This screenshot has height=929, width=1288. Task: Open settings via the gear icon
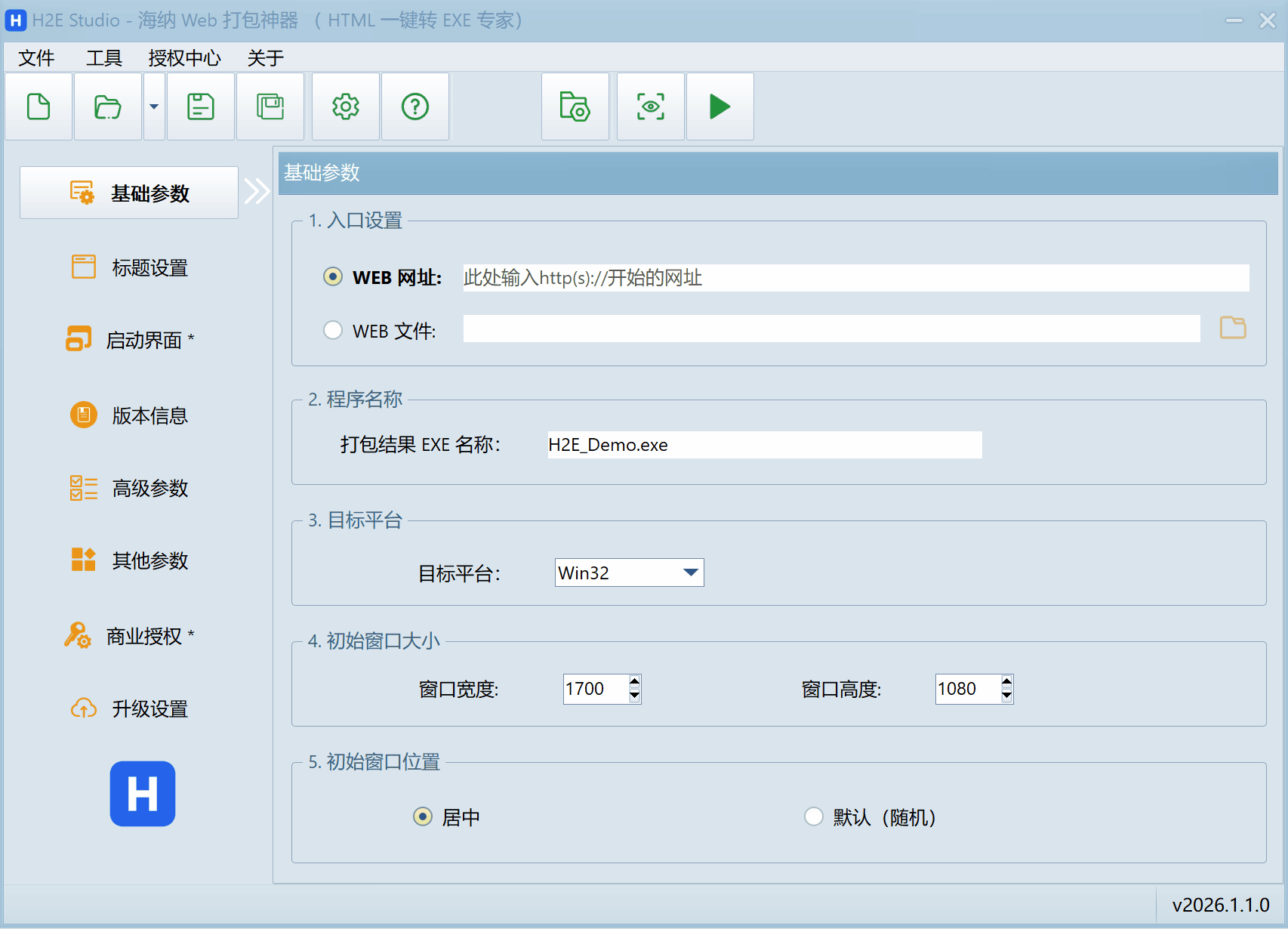click(345, 106)
